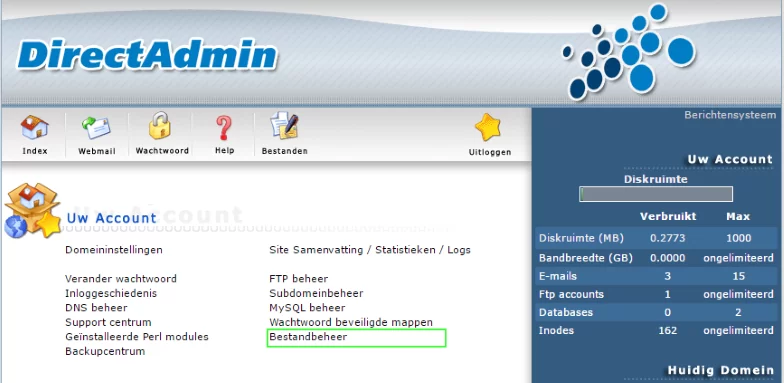Click the sidebar Uw Account heading

730,160
